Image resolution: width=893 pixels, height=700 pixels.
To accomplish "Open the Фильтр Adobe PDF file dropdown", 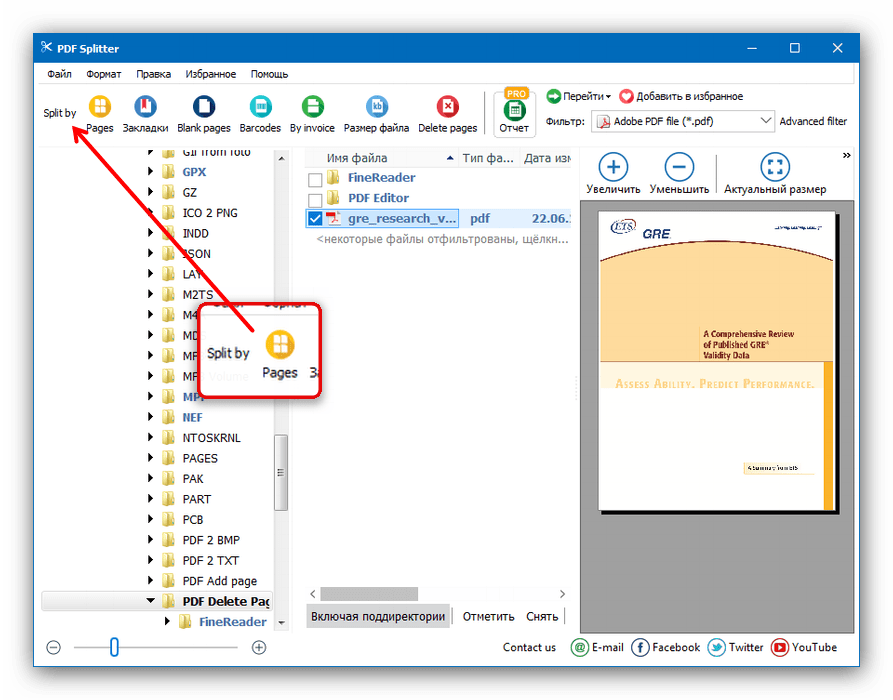I will [x=682, y=121].
